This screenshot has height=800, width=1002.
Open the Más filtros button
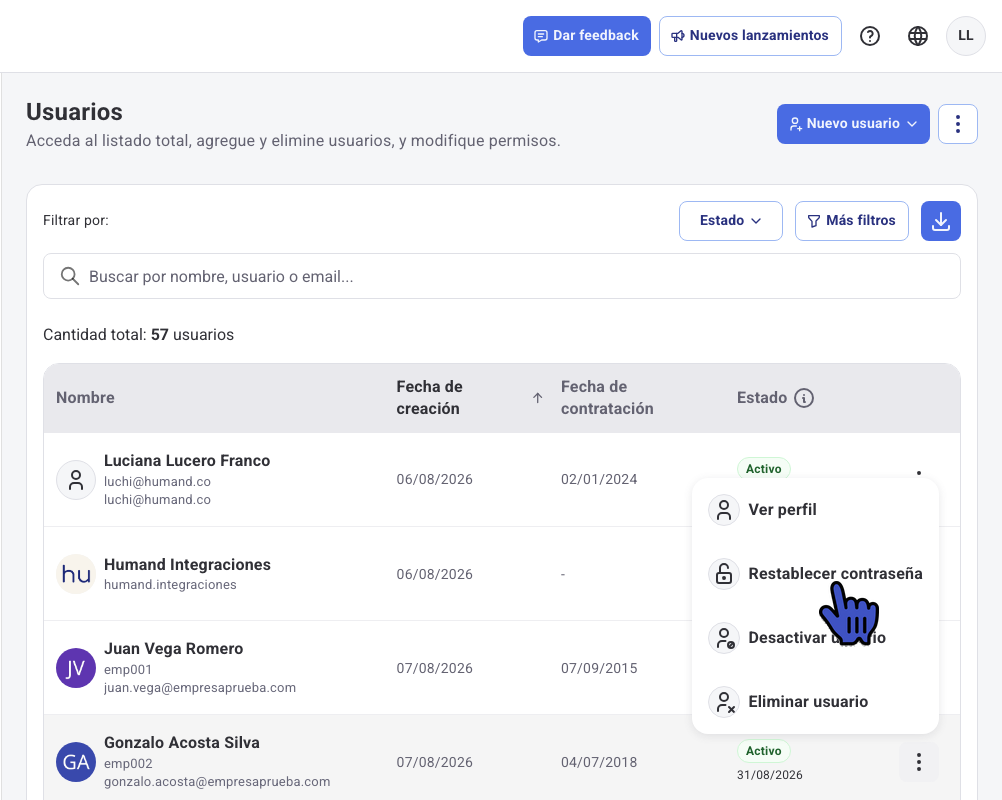852,221
